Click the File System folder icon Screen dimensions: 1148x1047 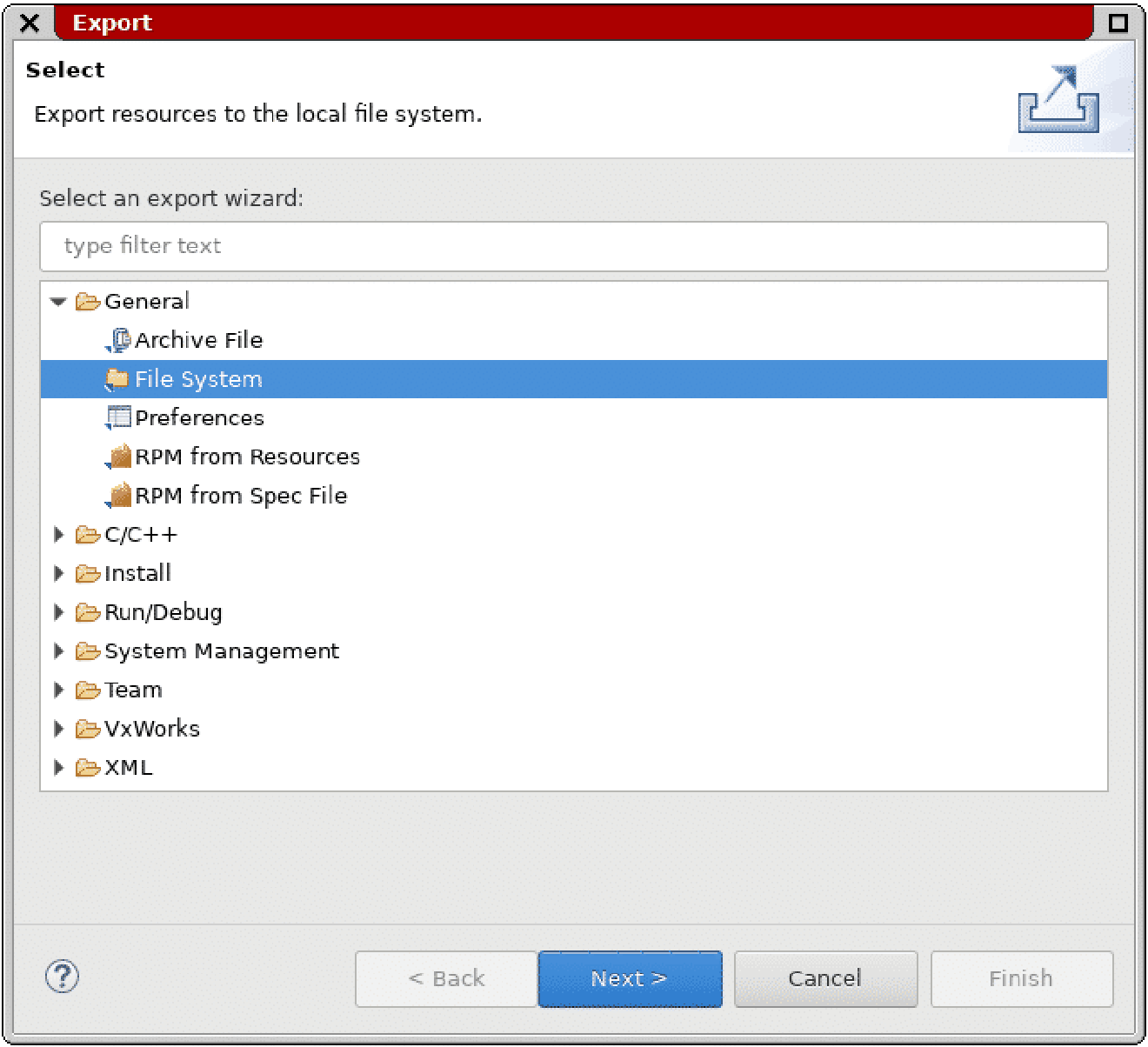point(118,379)
